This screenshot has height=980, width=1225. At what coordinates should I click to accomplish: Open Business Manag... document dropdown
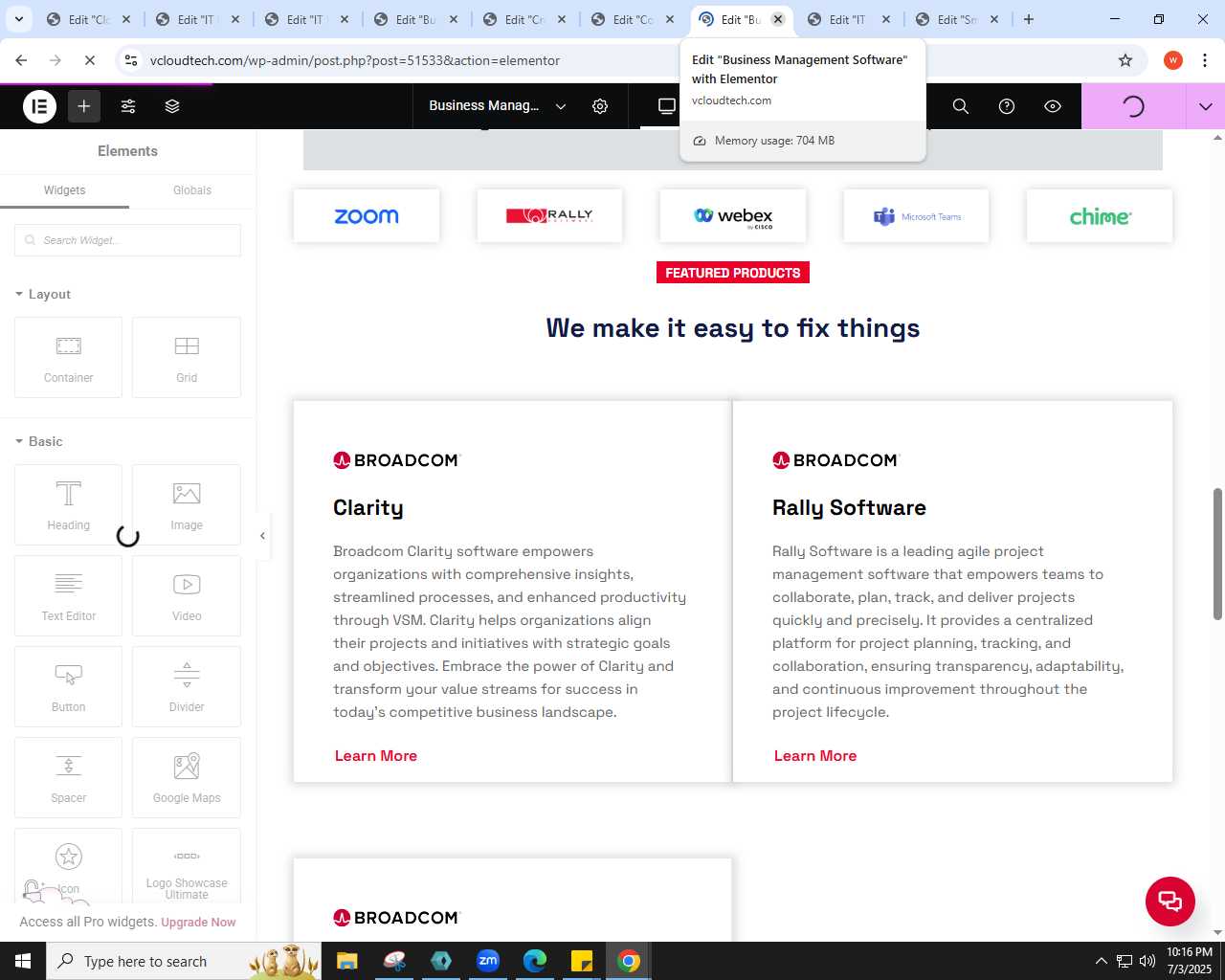[x=498, y=106]
